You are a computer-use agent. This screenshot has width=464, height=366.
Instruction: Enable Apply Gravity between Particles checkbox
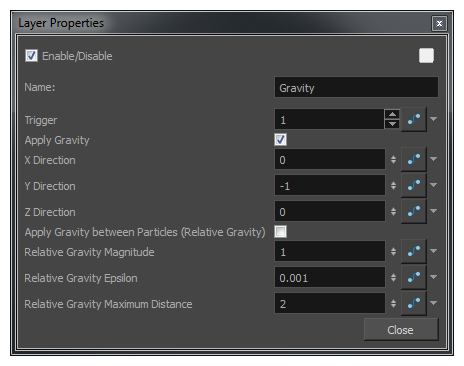(280, 232)
